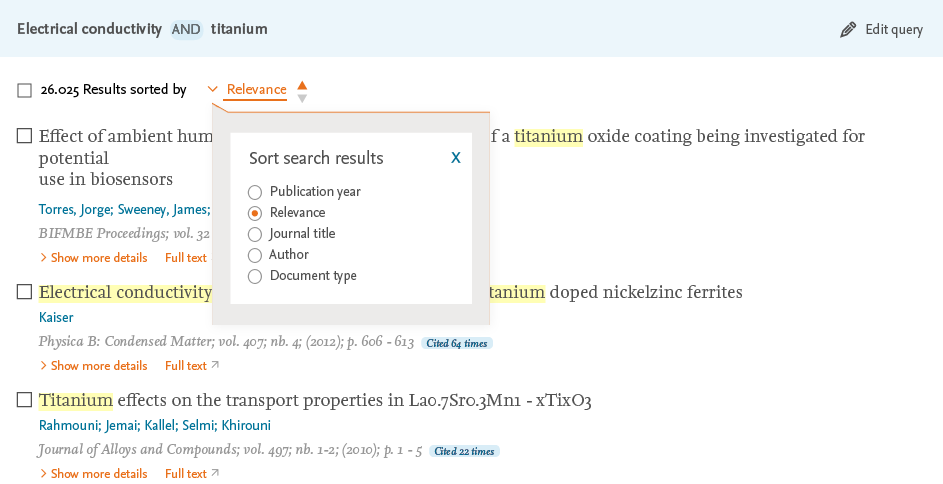Image resolution: width=943 pixels, height=484 pixels.
Task: Click the Cited 22 times badge
Action: click(x=464, y=451)
